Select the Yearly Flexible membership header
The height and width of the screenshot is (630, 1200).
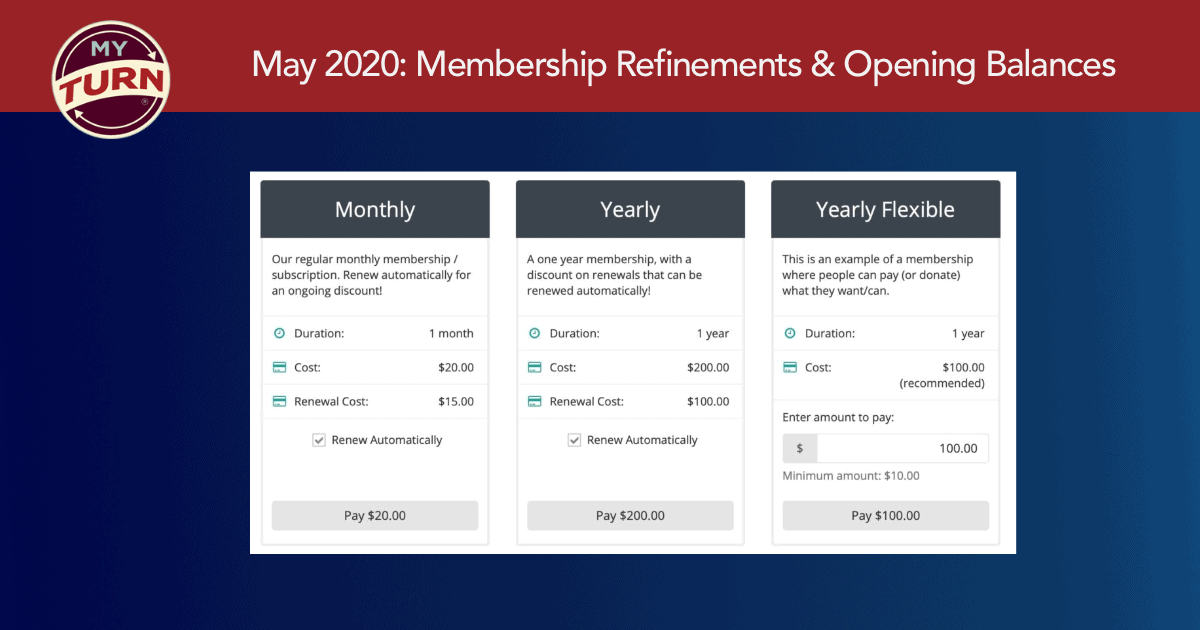pos(885,209)
